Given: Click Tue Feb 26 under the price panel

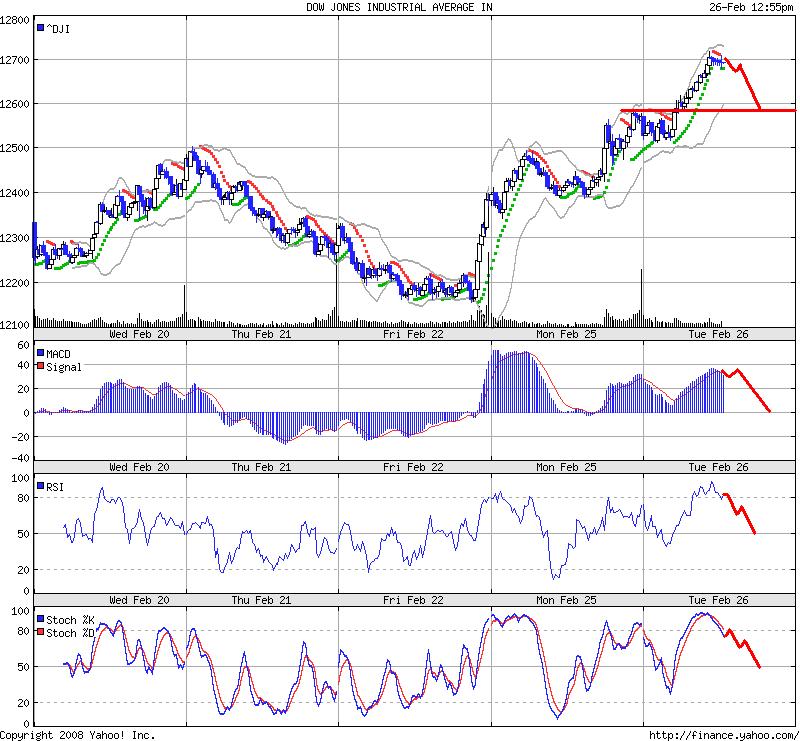Looking at the screenshot, I should click(x=718, y=334).
